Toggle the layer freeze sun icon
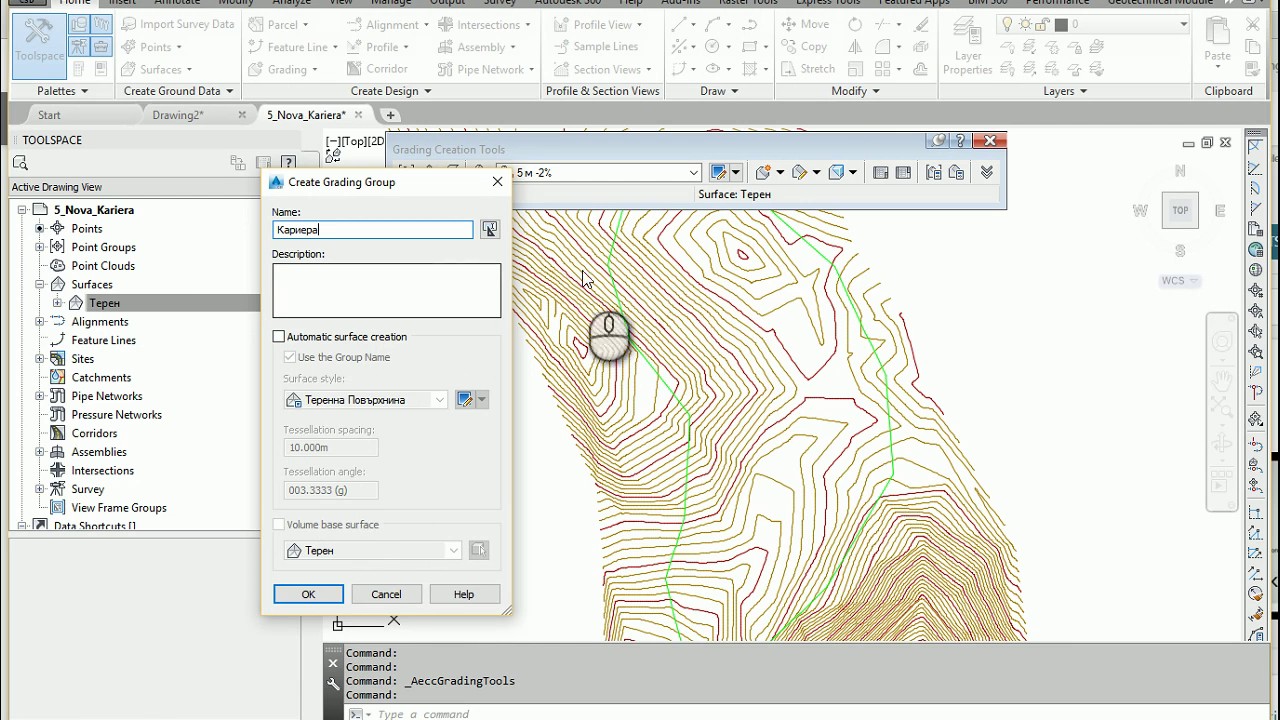The image size is (1280, 720). (1022, 24)
